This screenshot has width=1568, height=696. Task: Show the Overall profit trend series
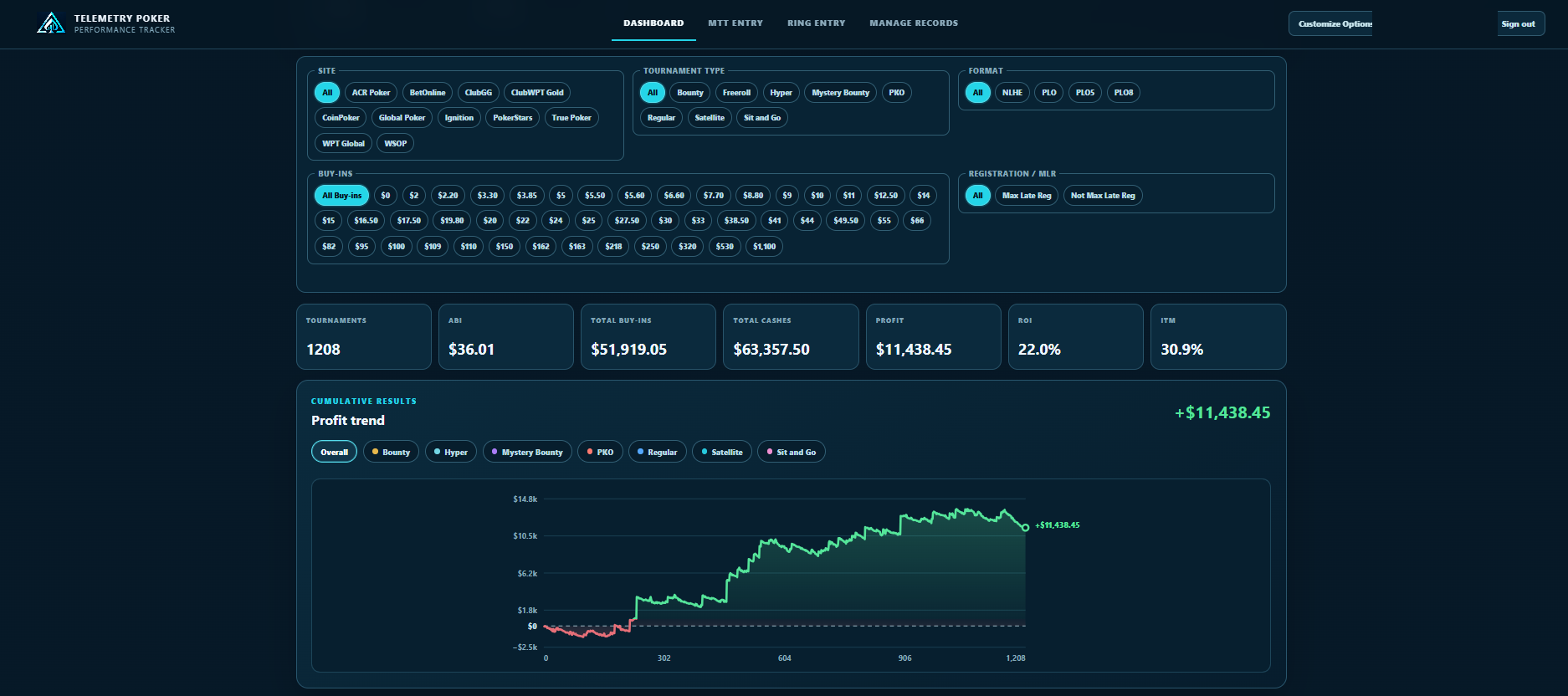335,453
